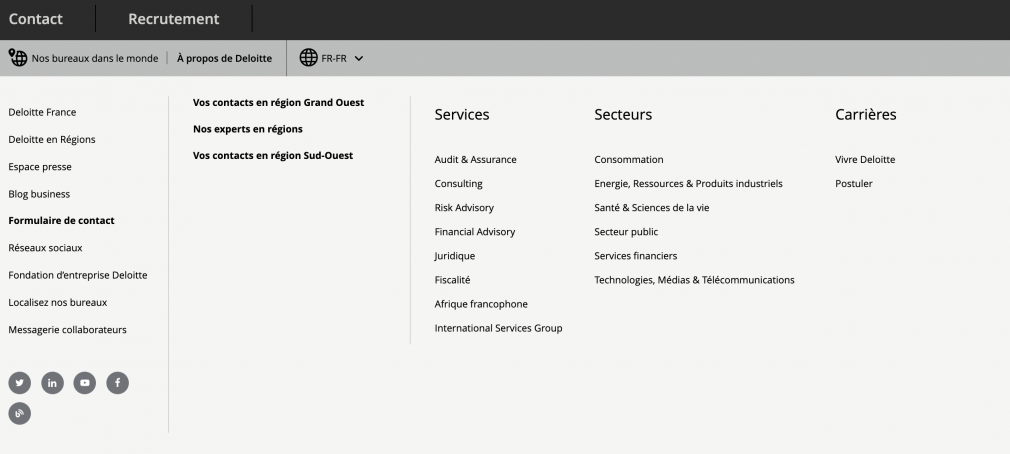Image resolution: width=1010 pixels, height=454 pixels.
Task: Open the Recrutement tab
Action: coord(173,19)
